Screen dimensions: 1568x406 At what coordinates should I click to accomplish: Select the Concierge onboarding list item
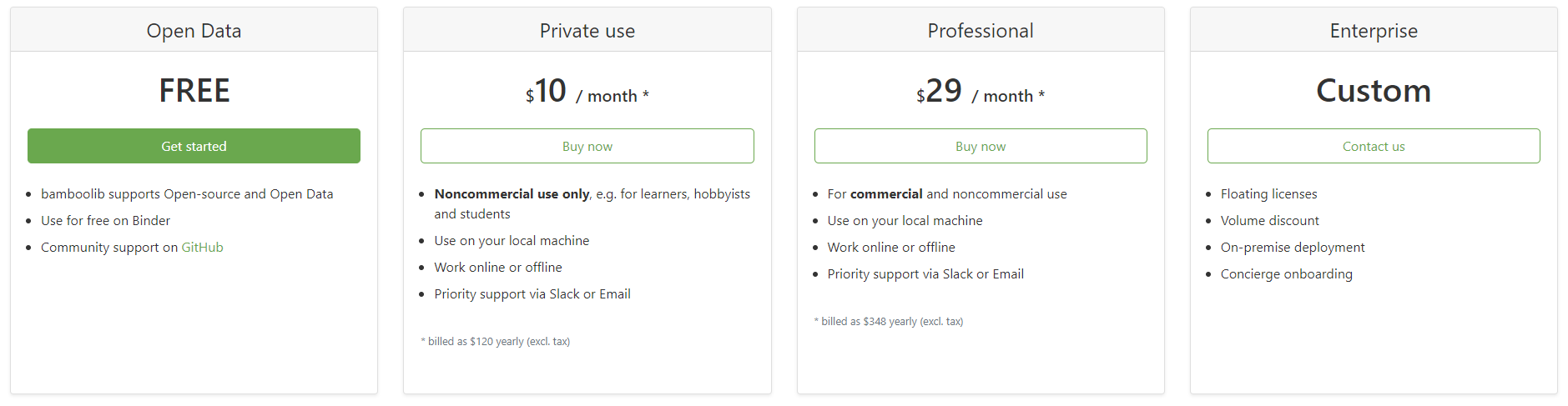(x=1286, y=274)
